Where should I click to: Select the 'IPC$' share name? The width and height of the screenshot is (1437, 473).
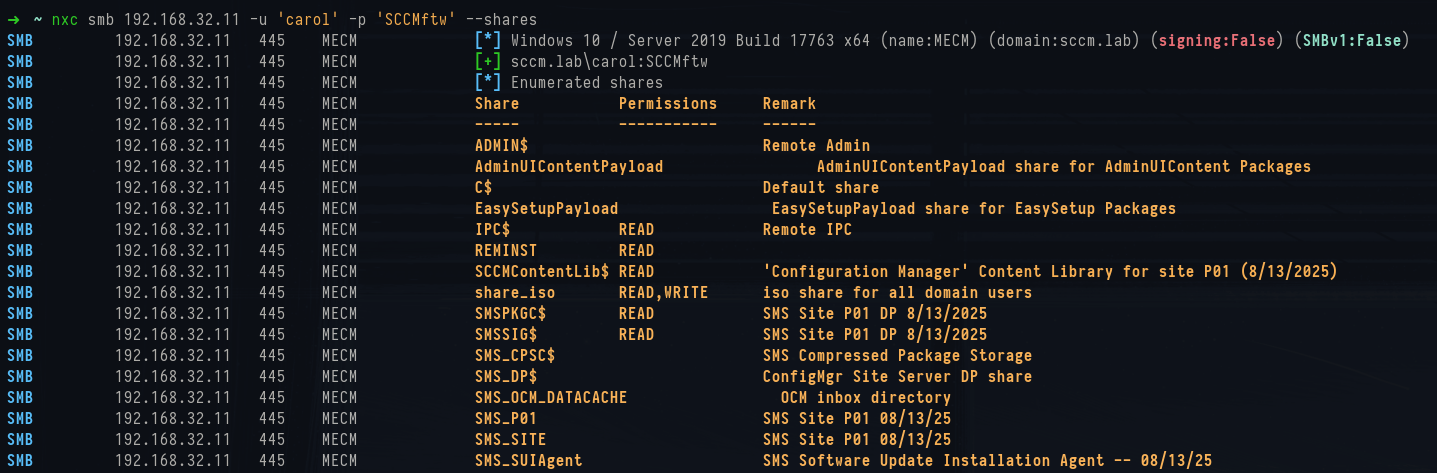point(493,230)
